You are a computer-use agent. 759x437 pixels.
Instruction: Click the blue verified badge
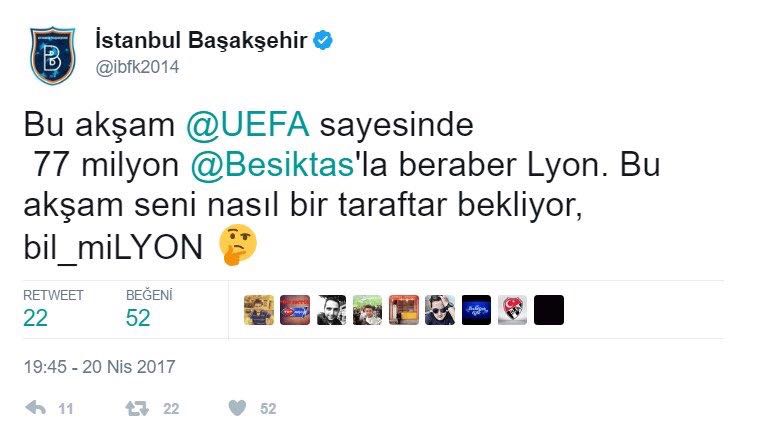coord(323,40)
